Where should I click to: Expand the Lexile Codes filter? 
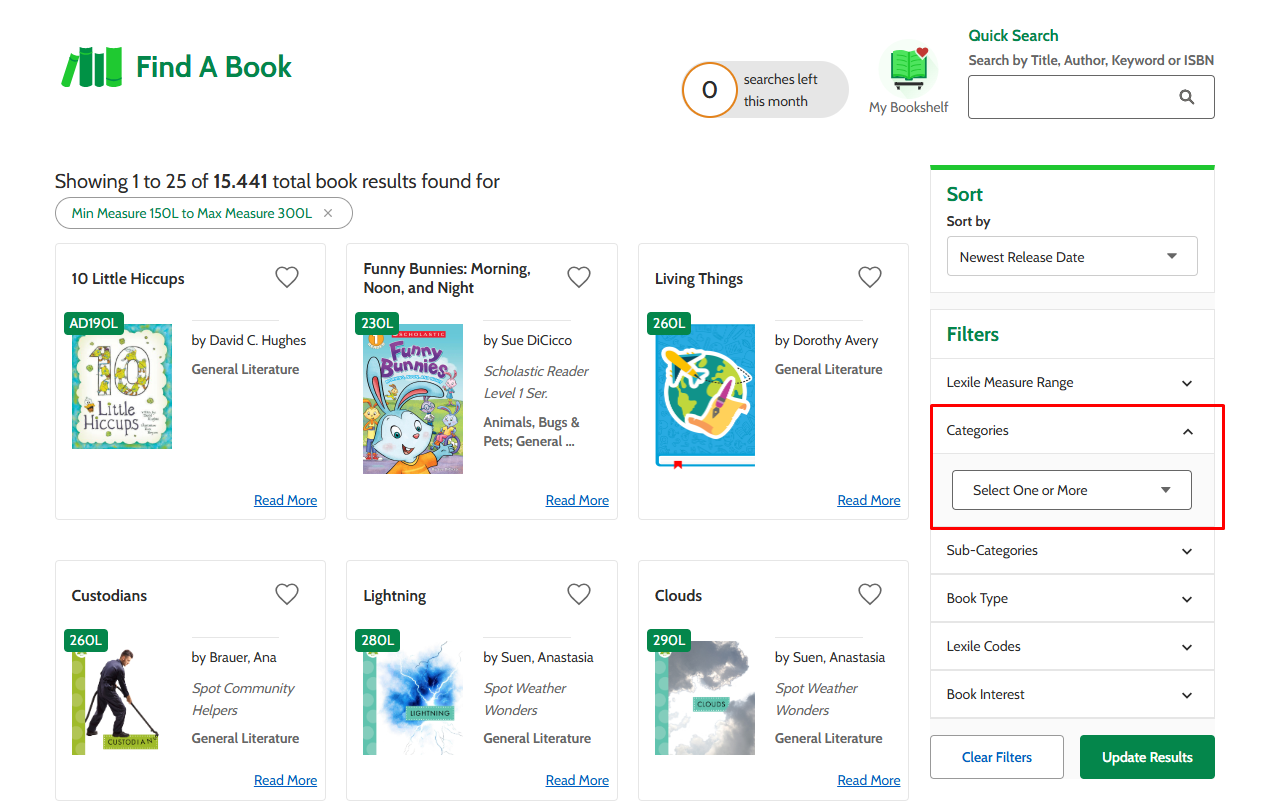(1072, 647)
